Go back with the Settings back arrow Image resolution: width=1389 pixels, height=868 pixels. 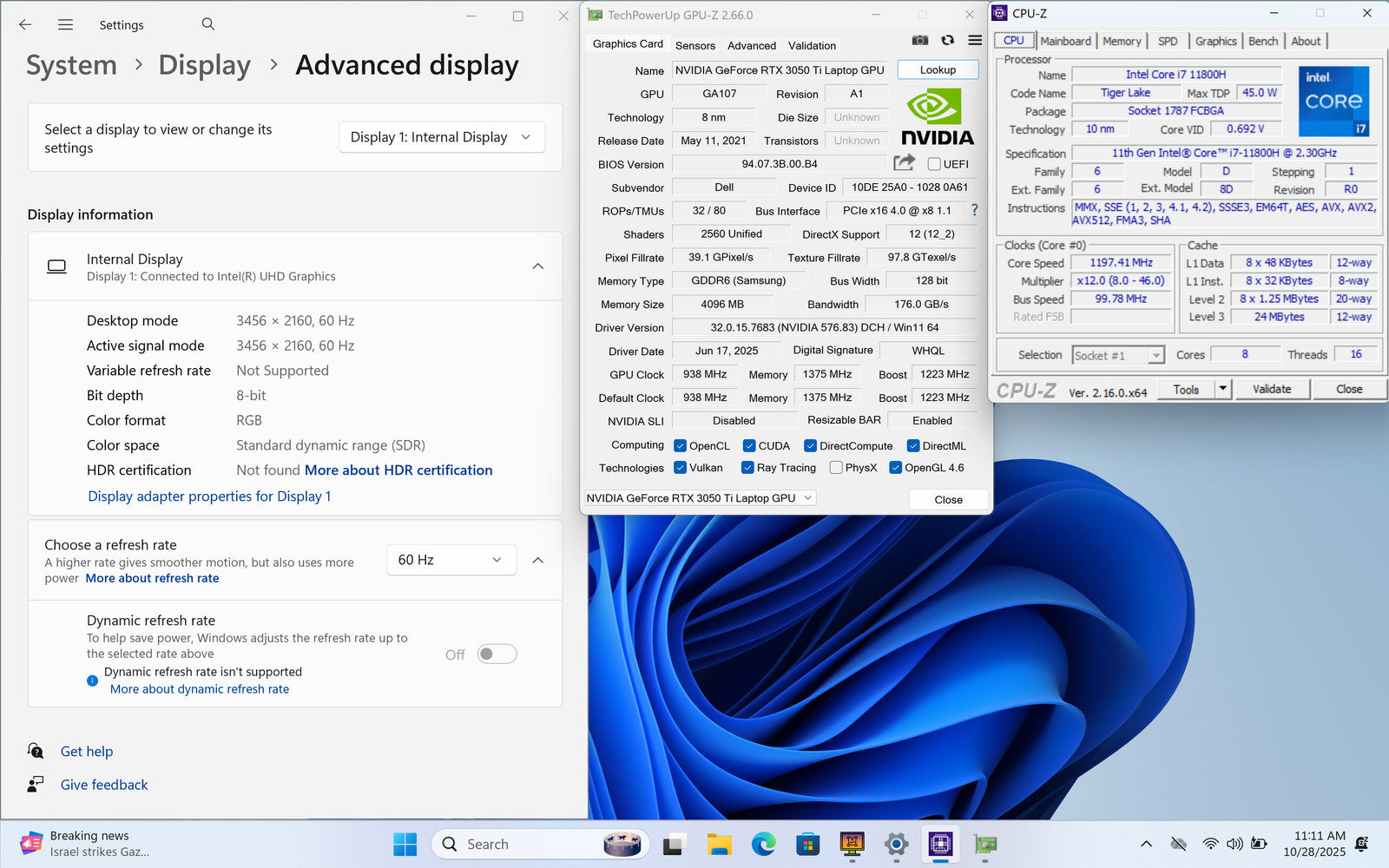(25, 24)
